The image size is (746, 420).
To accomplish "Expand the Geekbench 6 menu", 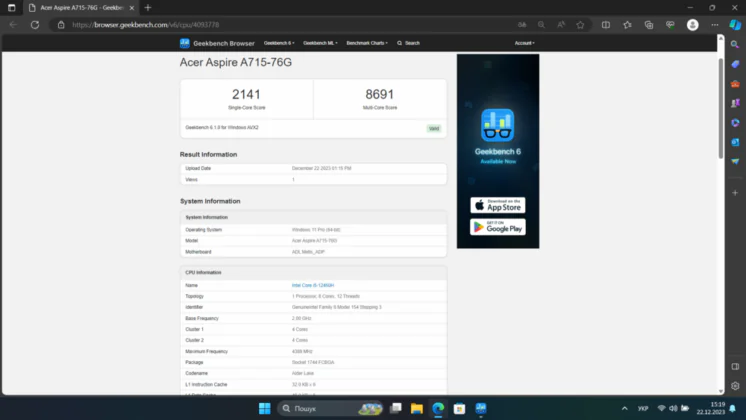I will 279,43.
